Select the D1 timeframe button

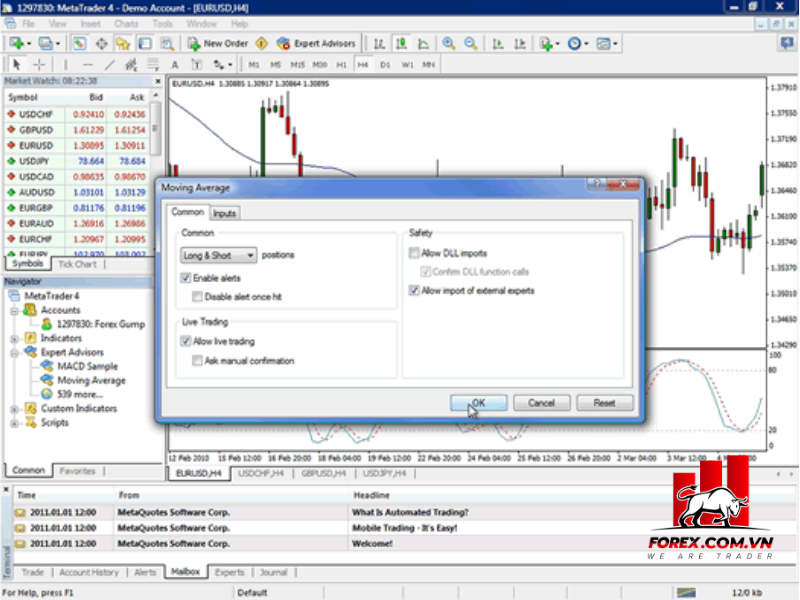[385, 65]
